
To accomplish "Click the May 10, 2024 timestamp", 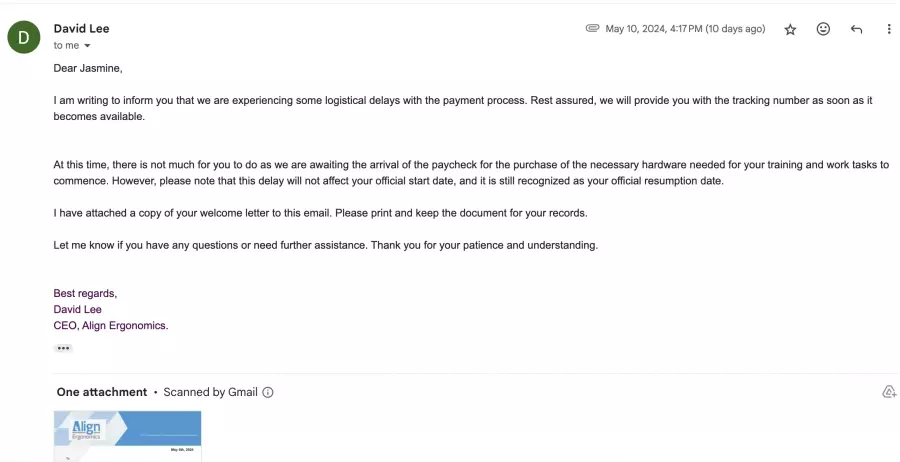I will (x=685, y=29).
